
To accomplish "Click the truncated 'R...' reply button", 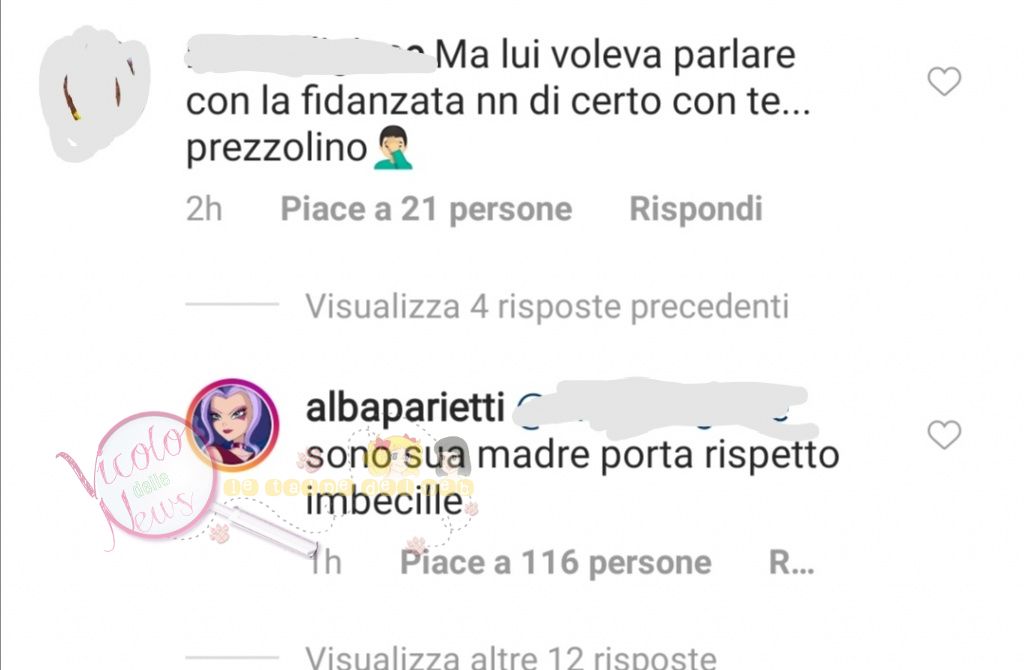I will 791,563.
